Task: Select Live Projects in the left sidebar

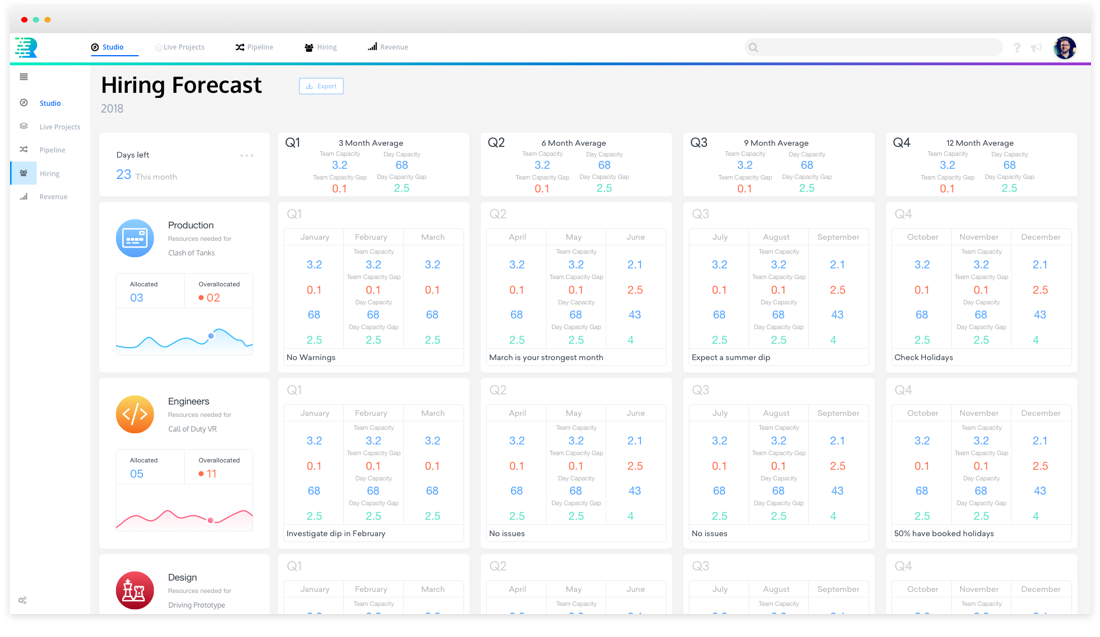Action: tap(59, 127)
